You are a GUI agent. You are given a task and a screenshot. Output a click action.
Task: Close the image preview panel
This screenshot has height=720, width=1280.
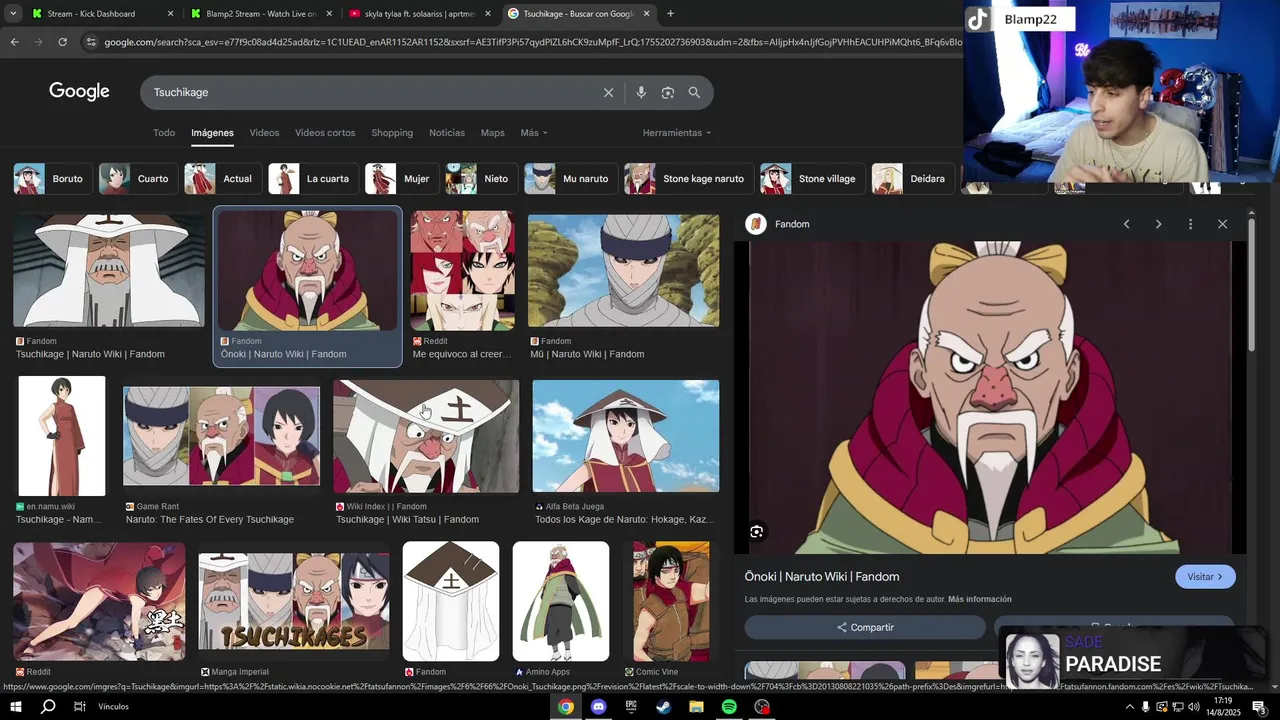click(1222, 224)
